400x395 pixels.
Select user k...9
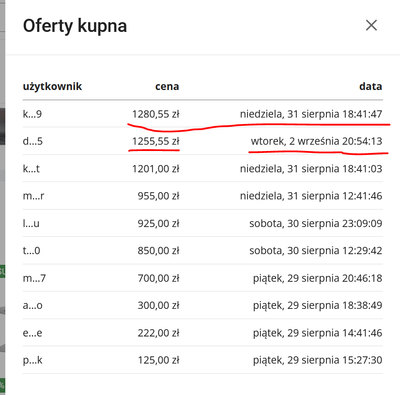click(x=32, y=114)
